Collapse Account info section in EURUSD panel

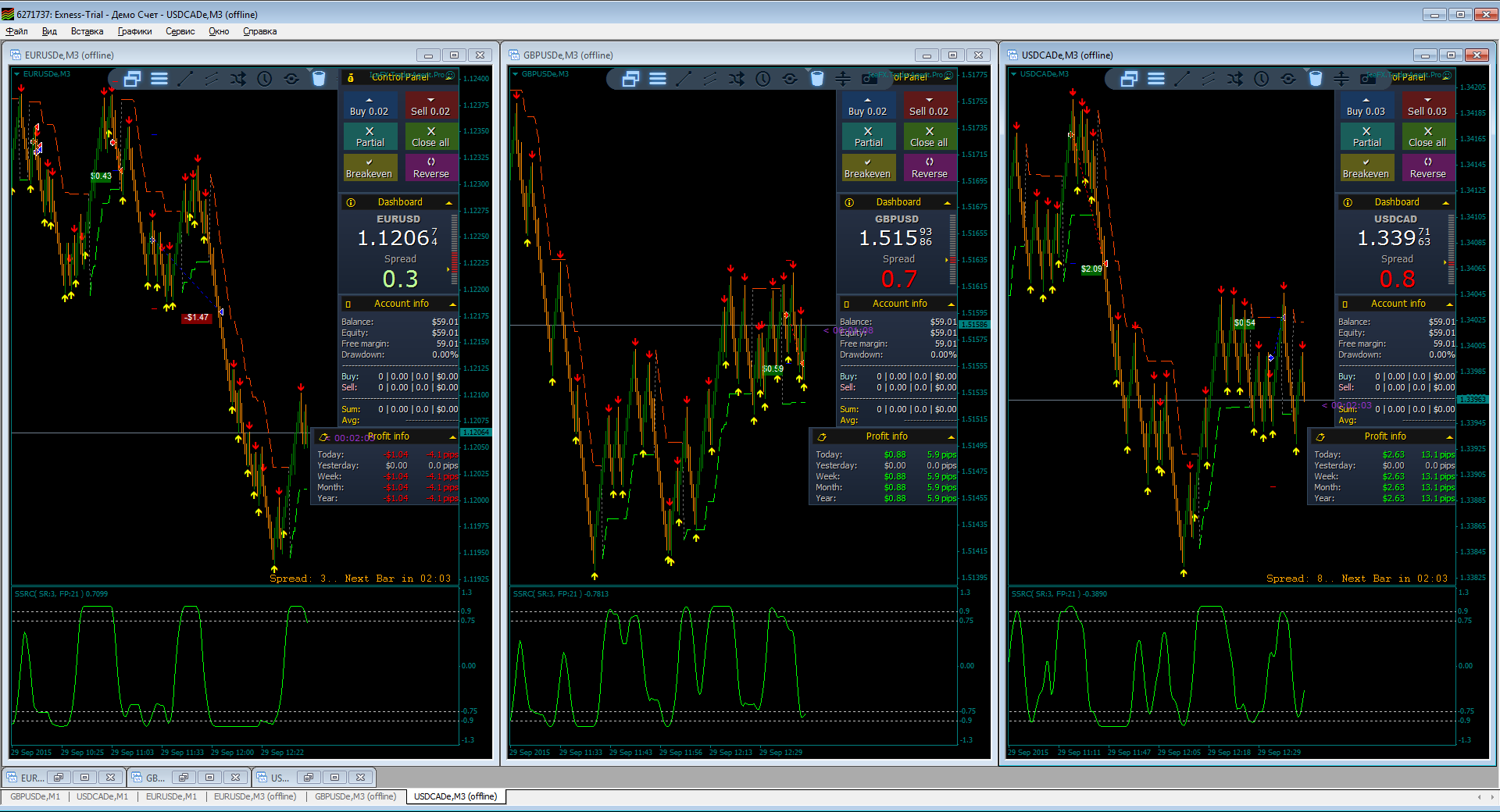[x=452, y=304]
